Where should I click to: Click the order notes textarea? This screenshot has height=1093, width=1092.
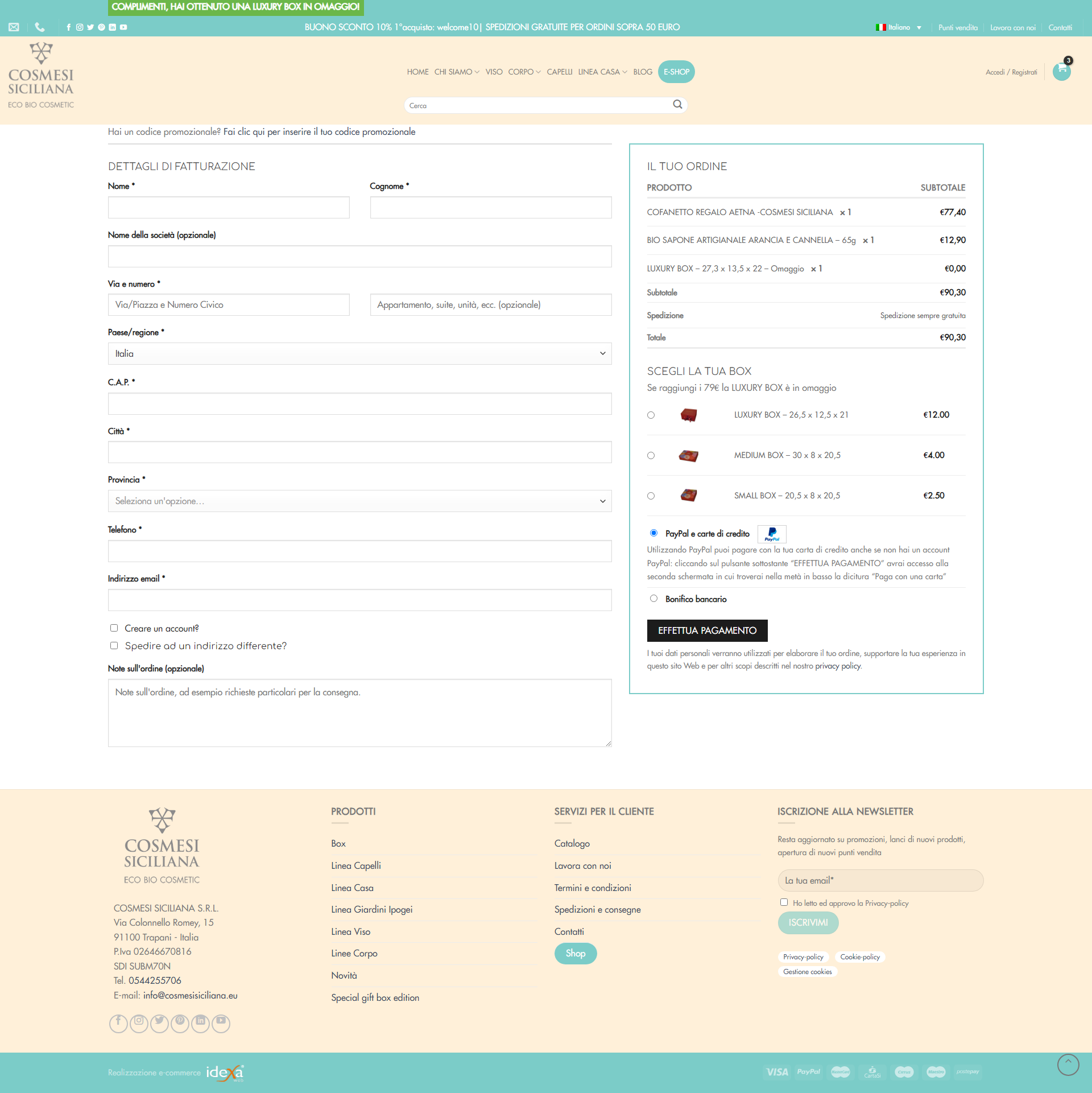360,712
